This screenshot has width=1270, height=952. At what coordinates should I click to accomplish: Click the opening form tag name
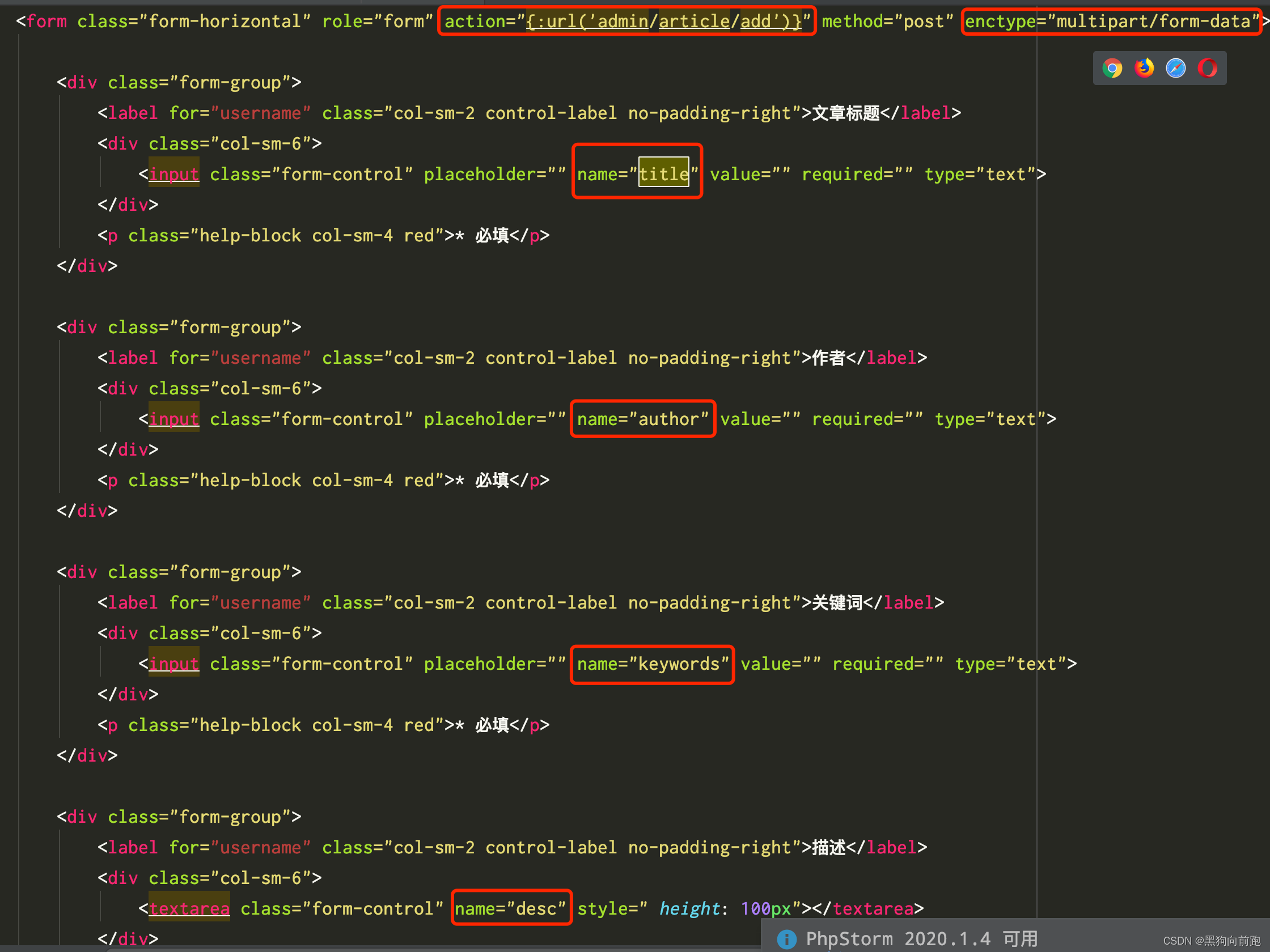46,22
